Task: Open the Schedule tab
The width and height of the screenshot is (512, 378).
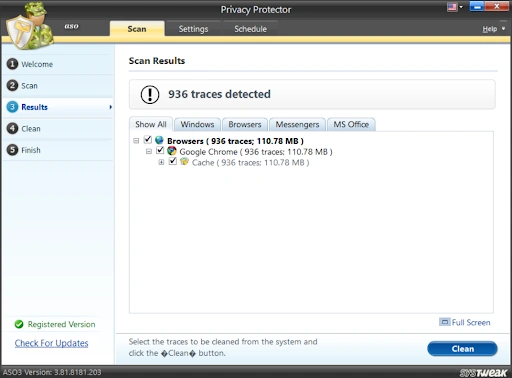Action: click(x=250, y=29)
